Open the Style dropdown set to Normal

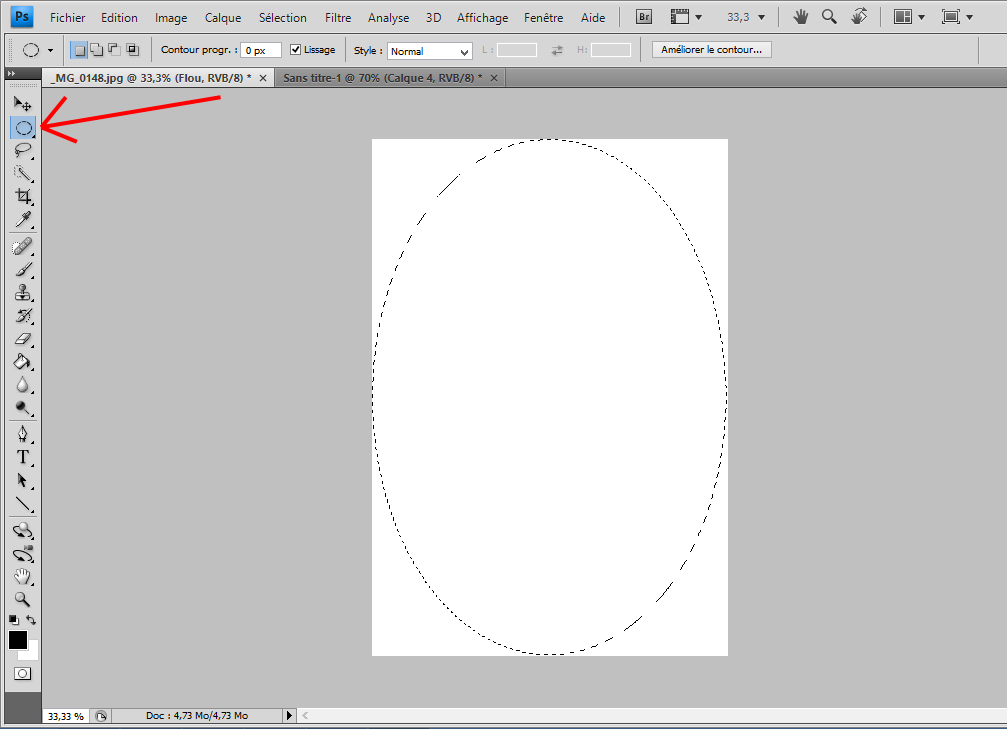(x=429, y=51)
